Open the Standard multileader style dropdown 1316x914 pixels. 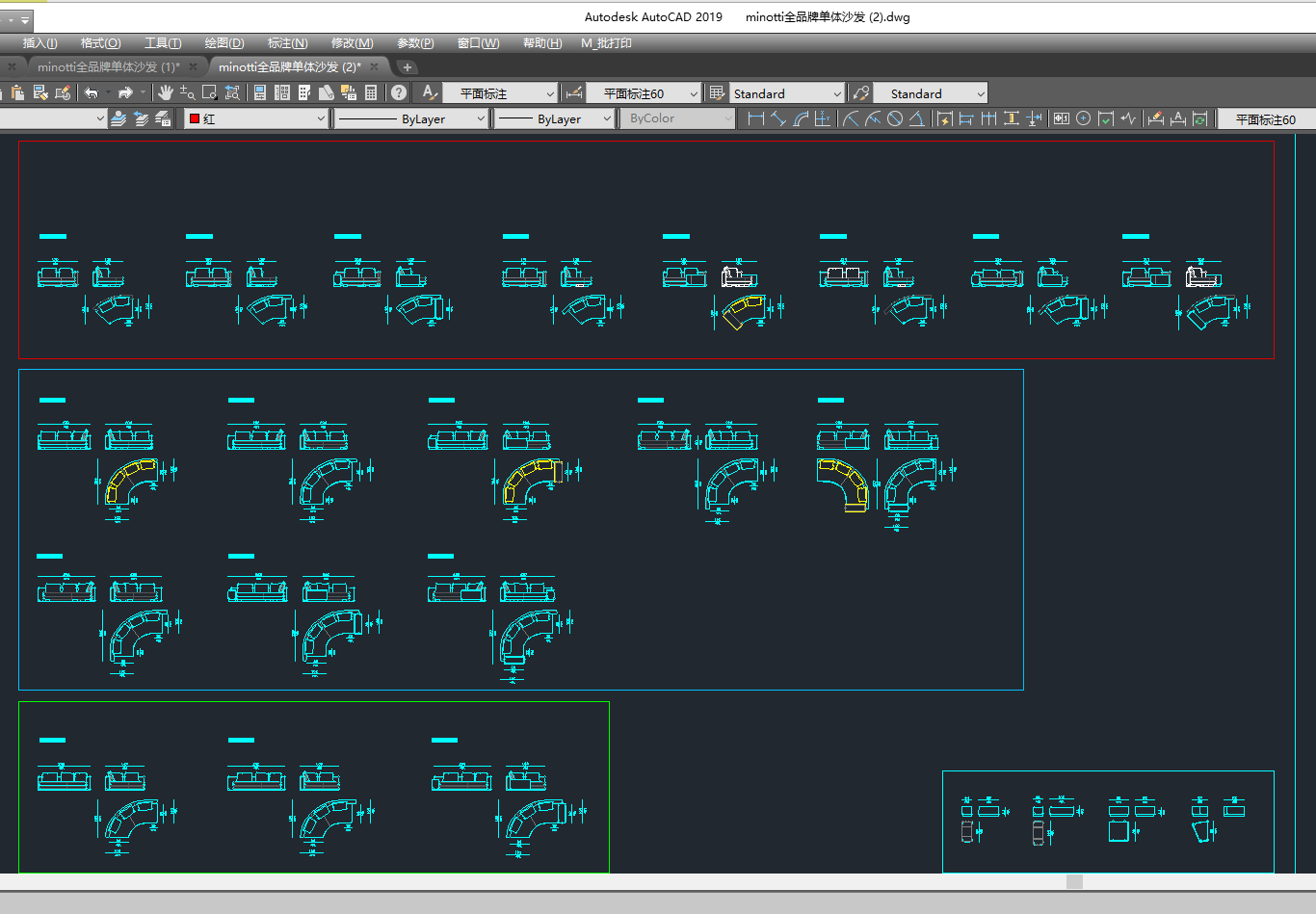pos(931,93)
